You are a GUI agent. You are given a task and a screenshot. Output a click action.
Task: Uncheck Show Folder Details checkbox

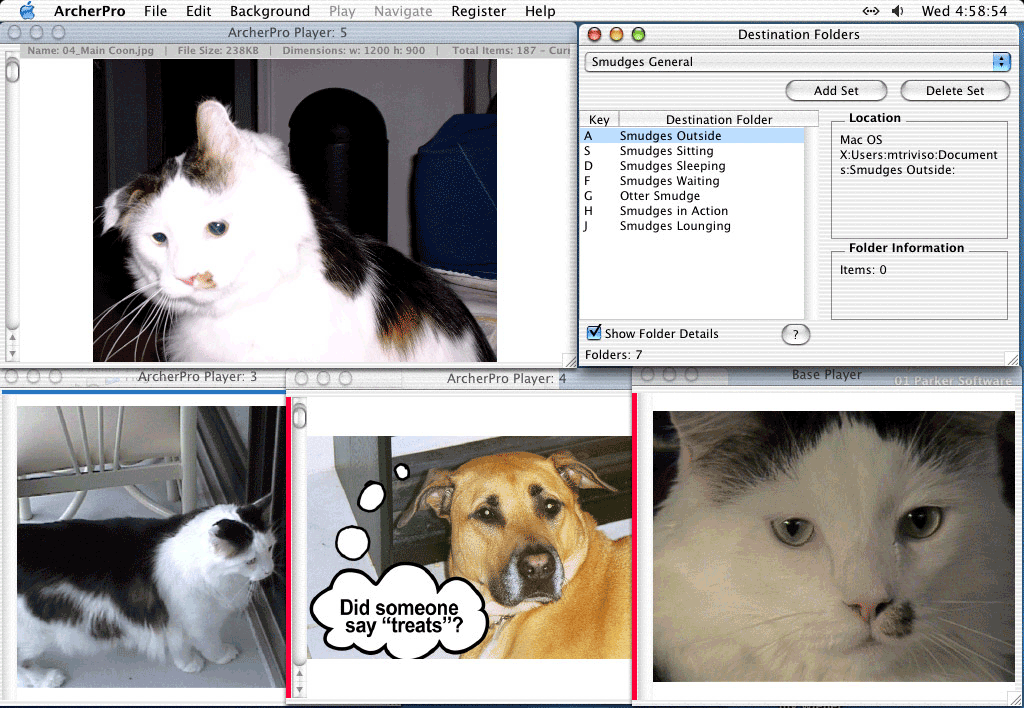click(x=594, y=332)
